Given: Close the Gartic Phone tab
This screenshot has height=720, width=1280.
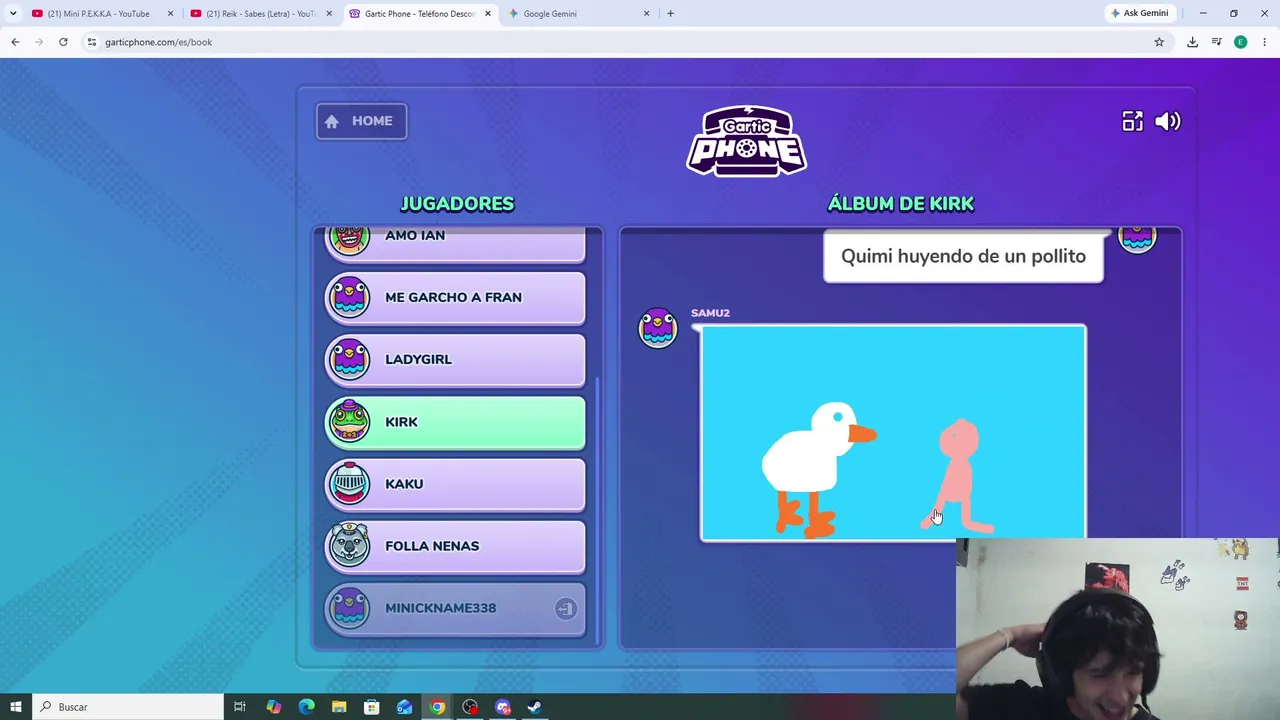Looking at the screenshot, I should pos(488,14).
